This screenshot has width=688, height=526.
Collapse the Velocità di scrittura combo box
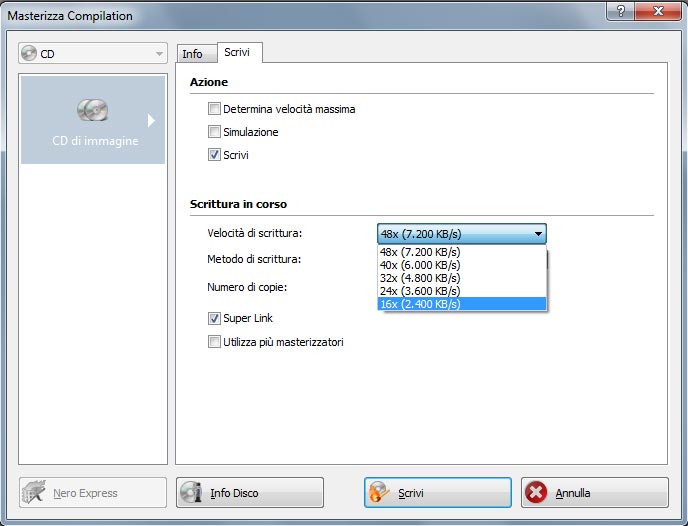[462, 234]
